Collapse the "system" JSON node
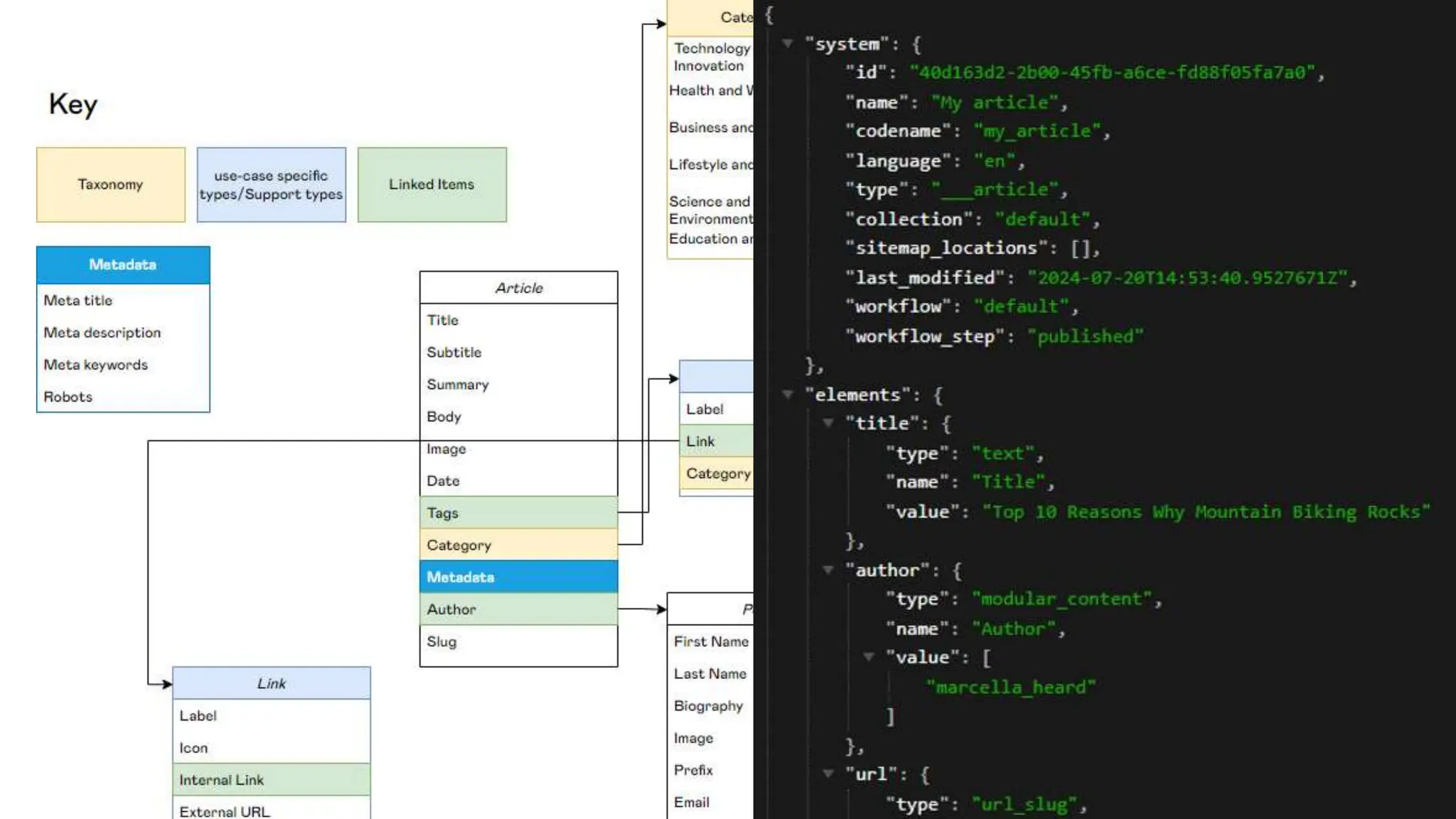 [787, 43]
